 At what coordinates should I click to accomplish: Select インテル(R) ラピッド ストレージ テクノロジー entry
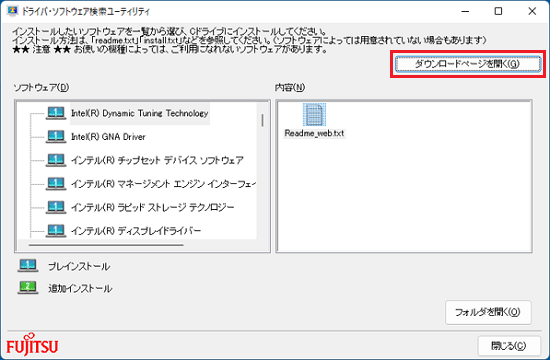[x=153, y=207]
